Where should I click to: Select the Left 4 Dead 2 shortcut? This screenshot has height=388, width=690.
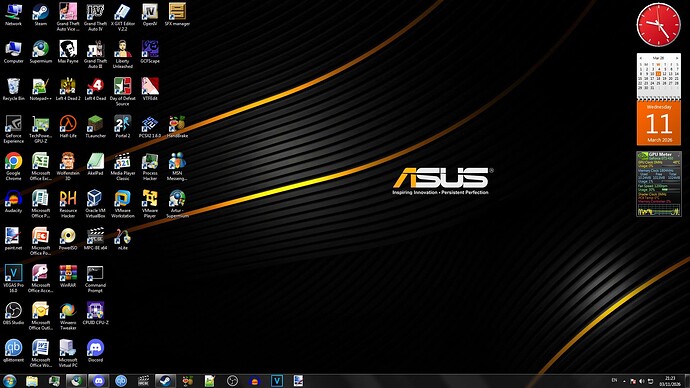pos(68,90)
